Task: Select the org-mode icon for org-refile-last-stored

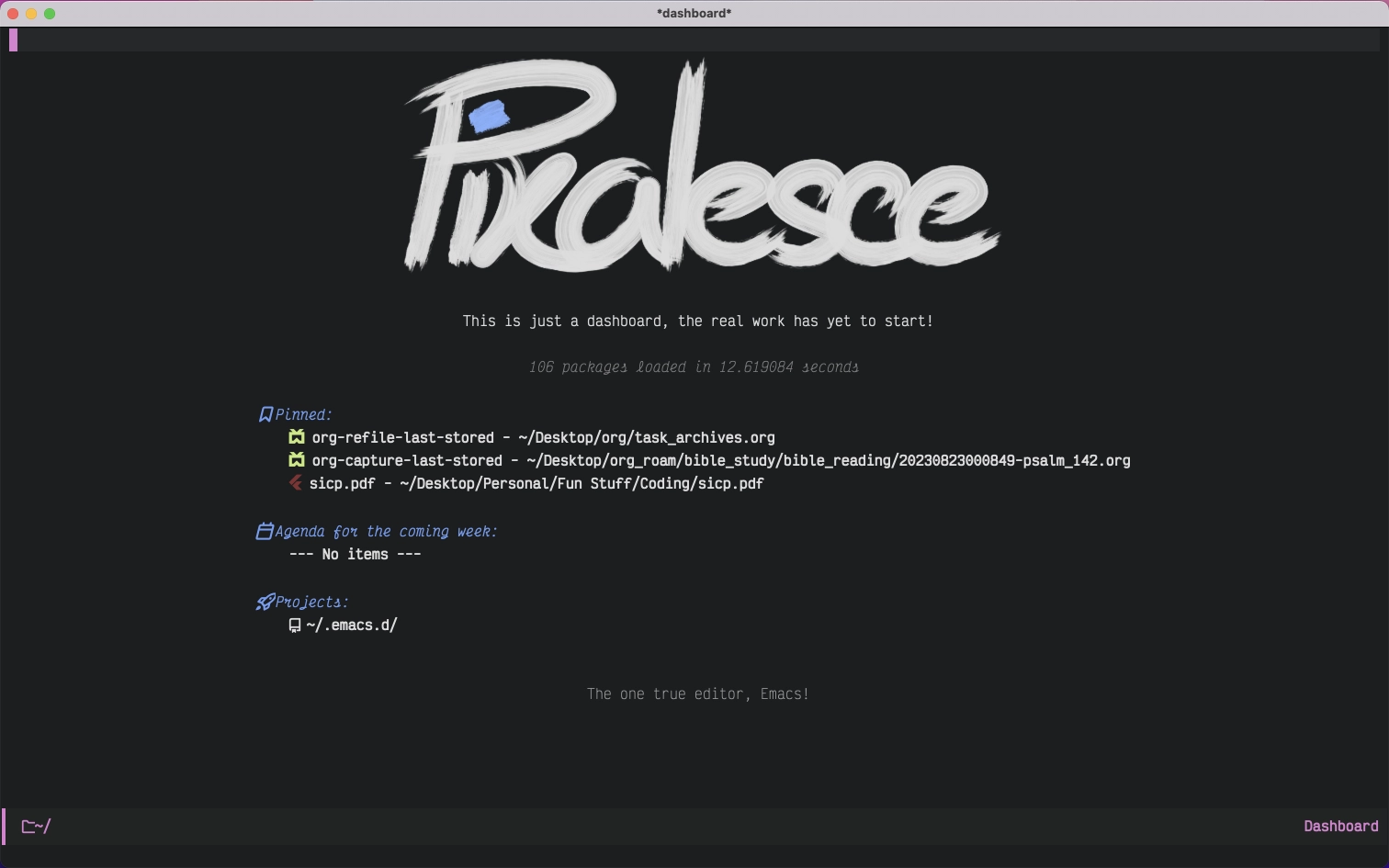Action: pos(296,437)
